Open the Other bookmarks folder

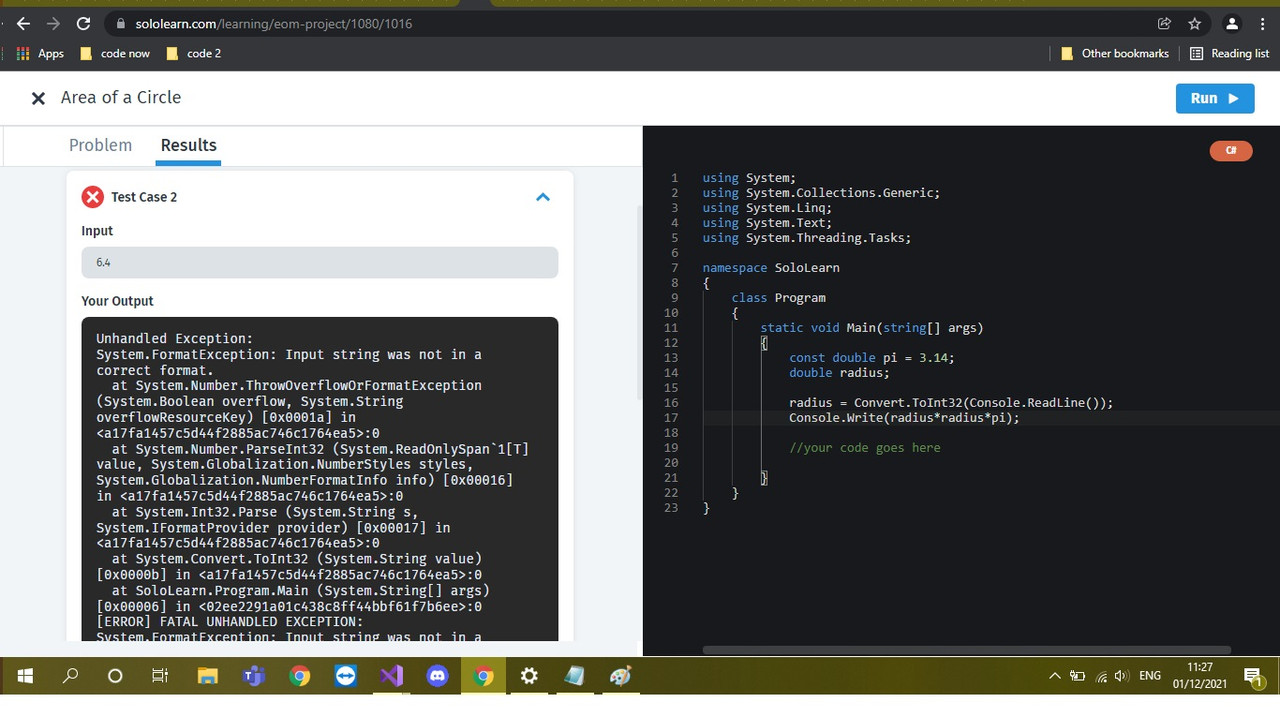(x=1114, y=53)
